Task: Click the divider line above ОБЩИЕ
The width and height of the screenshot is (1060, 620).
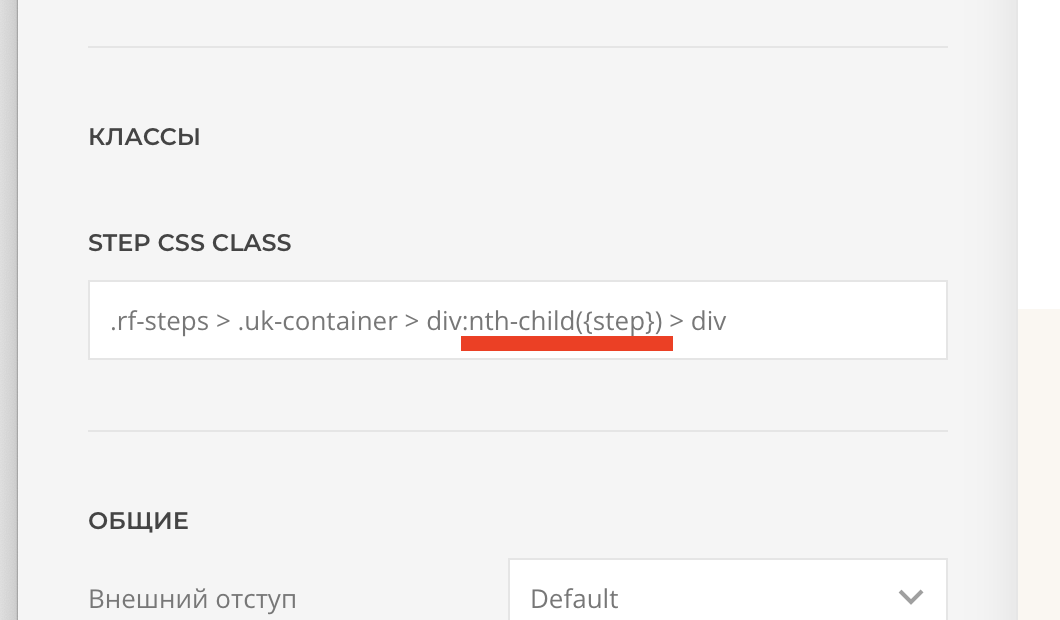Action: [x=517, y=431]
